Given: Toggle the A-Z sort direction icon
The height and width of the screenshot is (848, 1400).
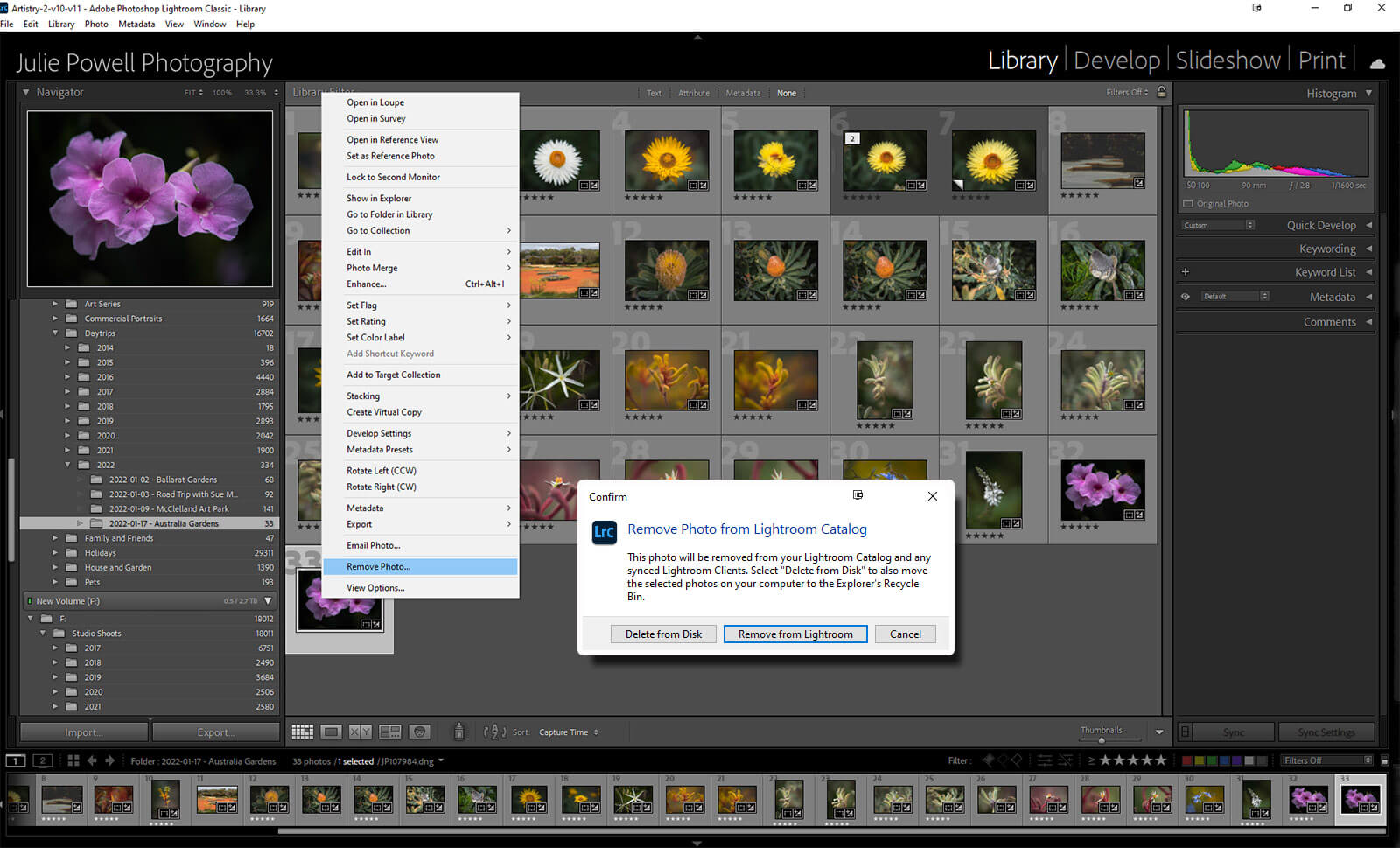Looking at the screenshot, I should click(x=494, y=732).
